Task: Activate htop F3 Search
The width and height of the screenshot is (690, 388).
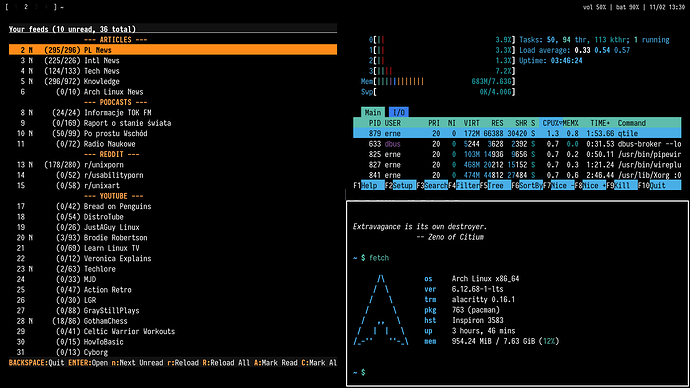Action: coord(432,186)
